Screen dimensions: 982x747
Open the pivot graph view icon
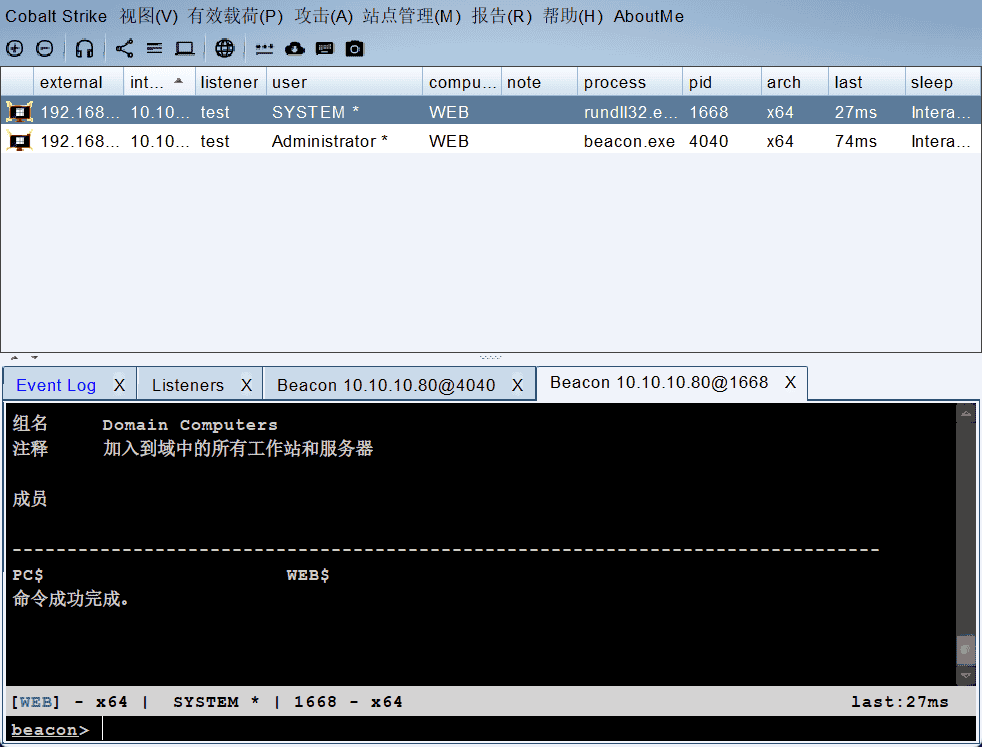pos(123,48)
